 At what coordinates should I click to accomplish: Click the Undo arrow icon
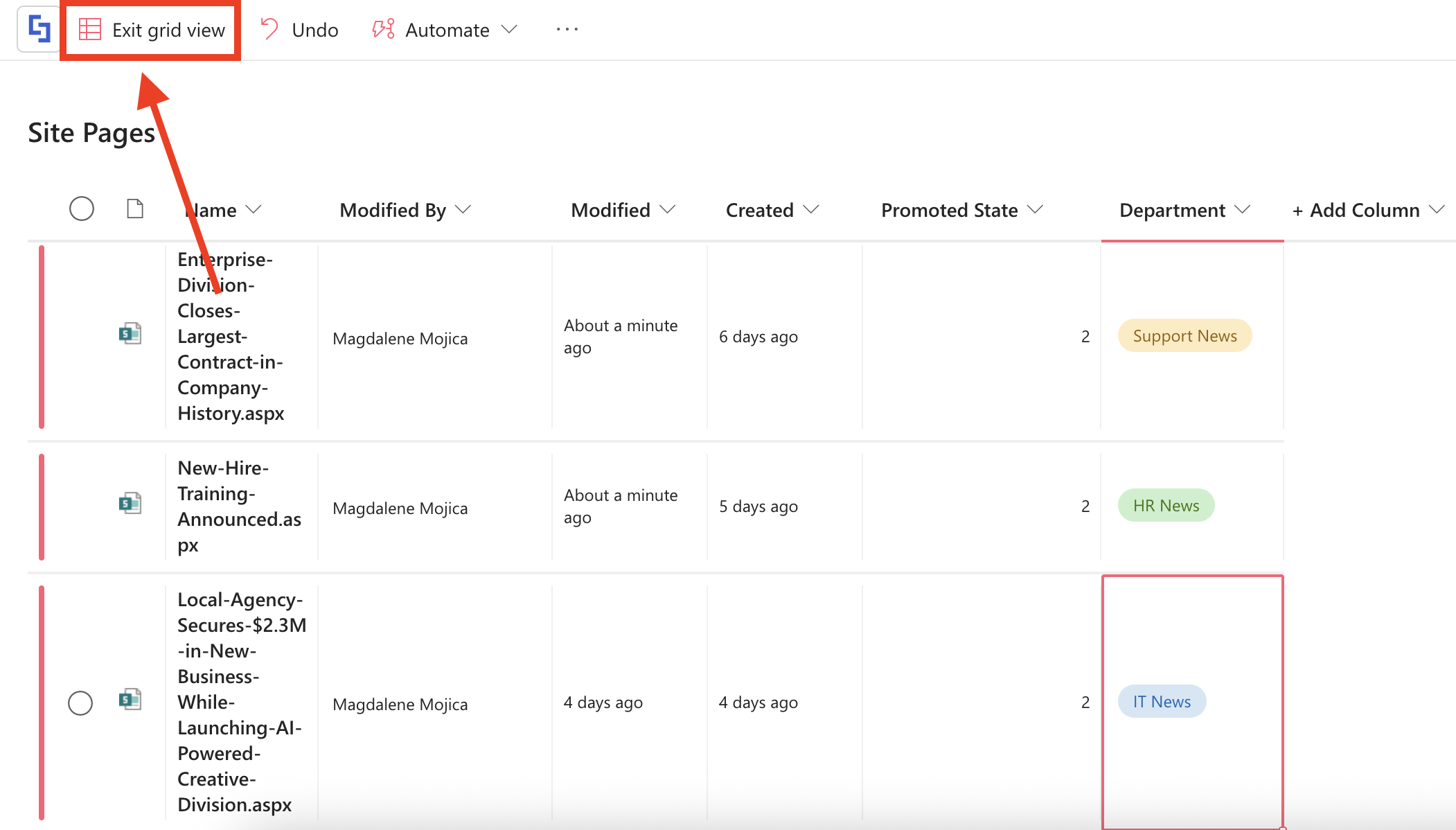(269, 29)
